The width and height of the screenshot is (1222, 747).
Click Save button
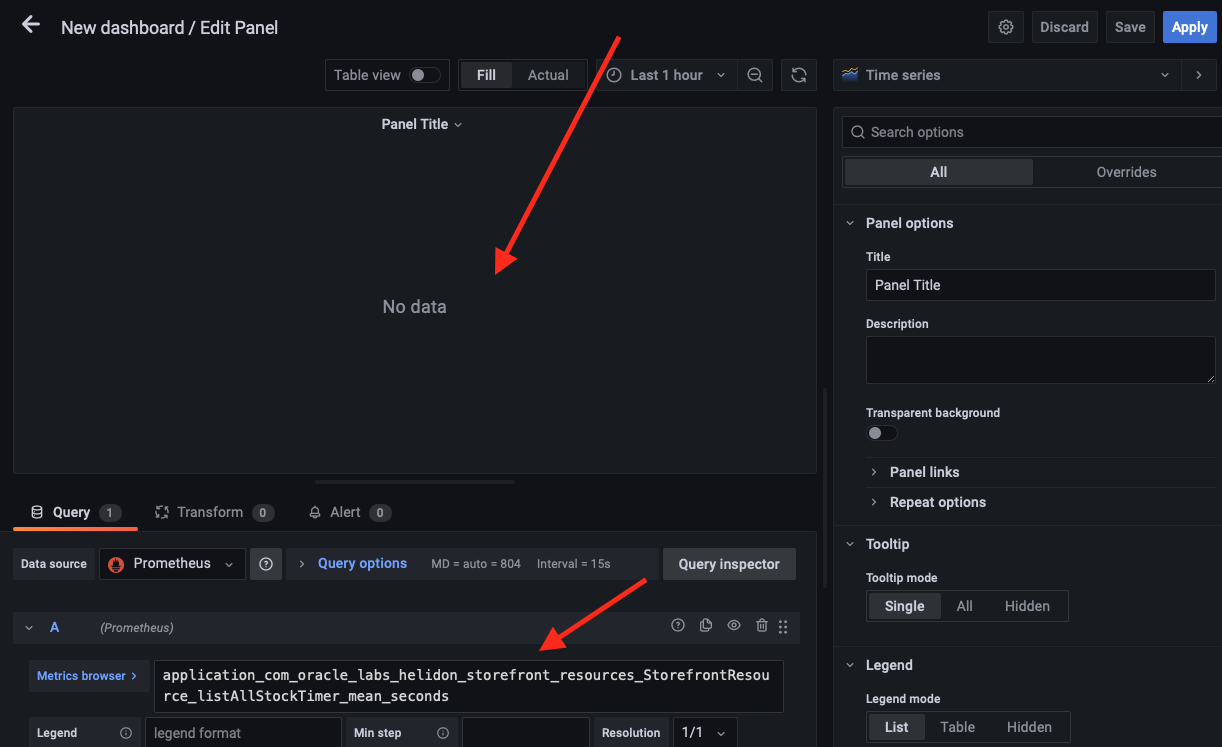pyautogui.click(x=1130, y=27)
